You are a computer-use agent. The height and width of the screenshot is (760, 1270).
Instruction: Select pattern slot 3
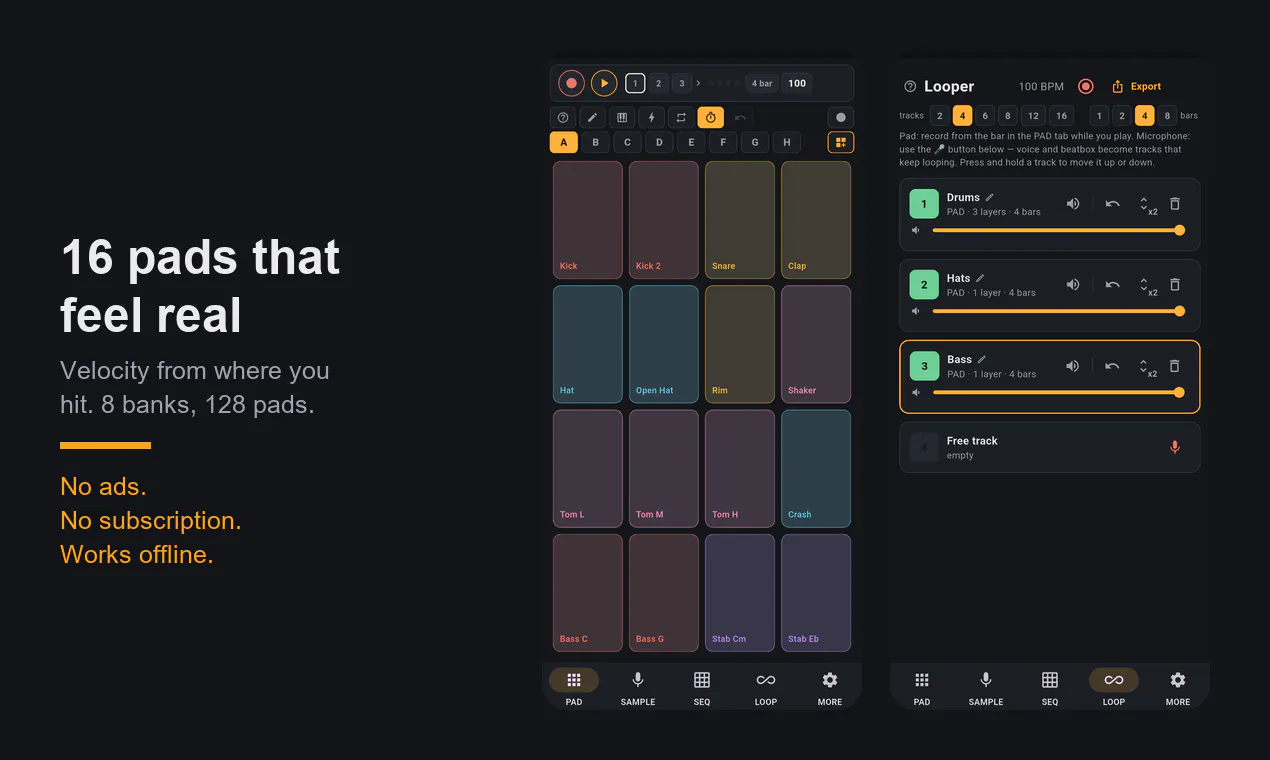(x=681, y=83)
